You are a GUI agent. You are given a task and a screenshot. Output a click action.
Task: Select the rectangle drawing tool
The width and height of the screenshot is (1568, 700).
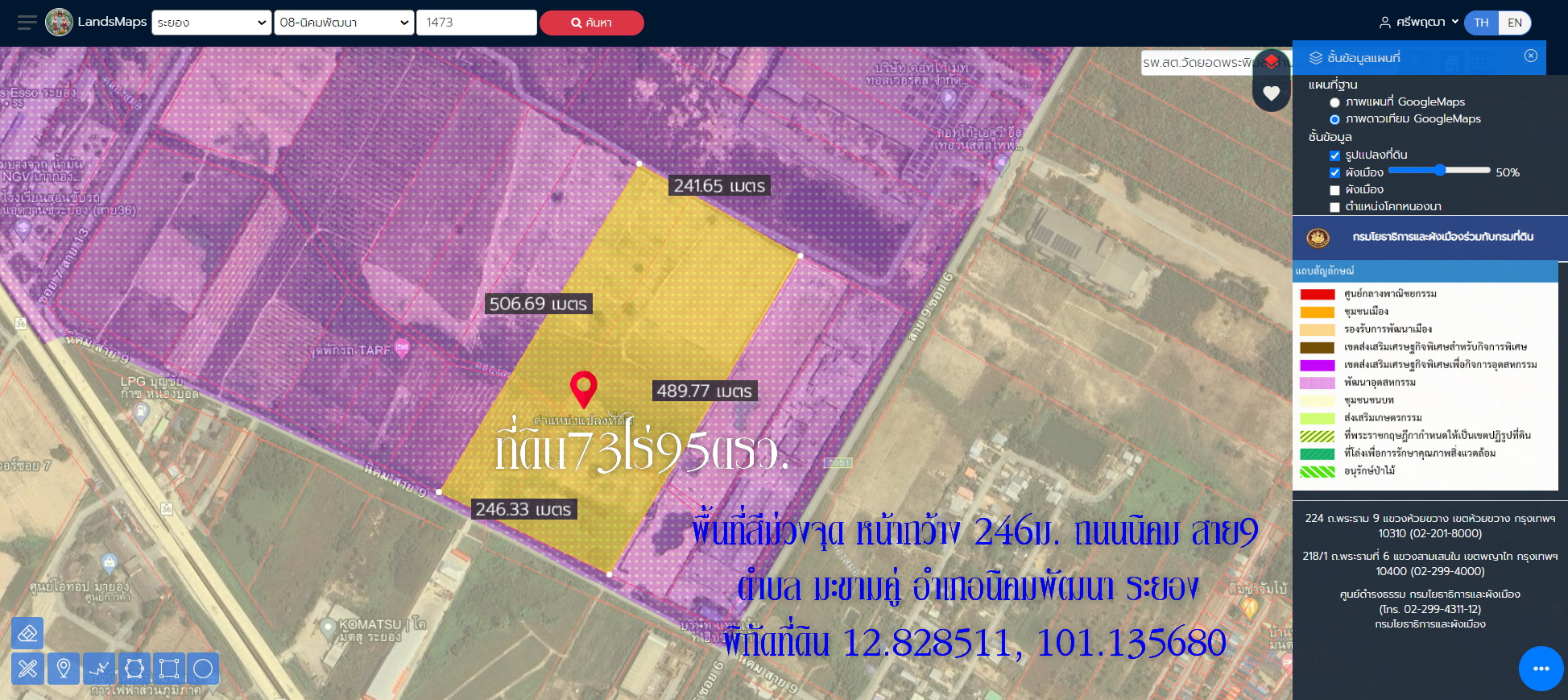click(169, 669)
